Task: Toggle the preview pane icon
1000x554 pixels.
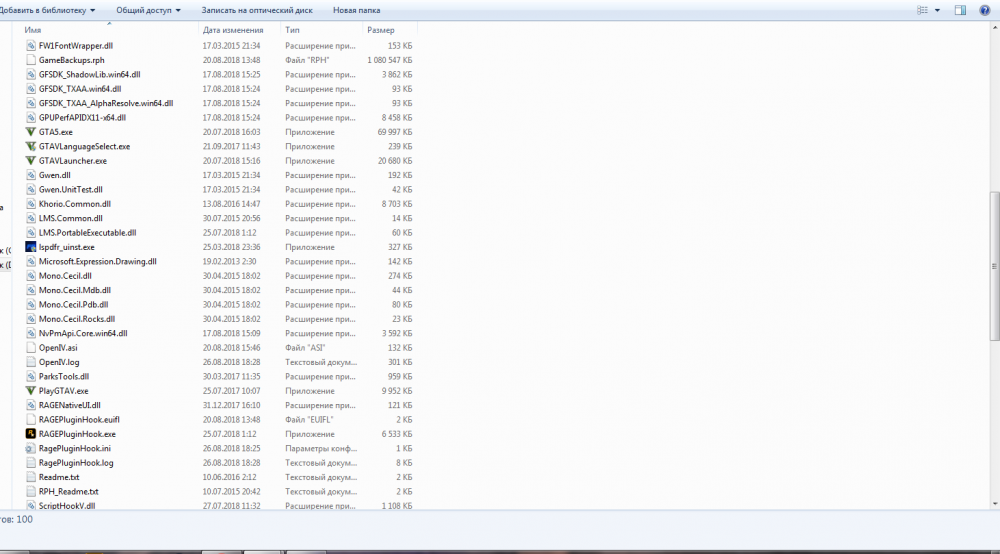Action: tap(960, 10)
